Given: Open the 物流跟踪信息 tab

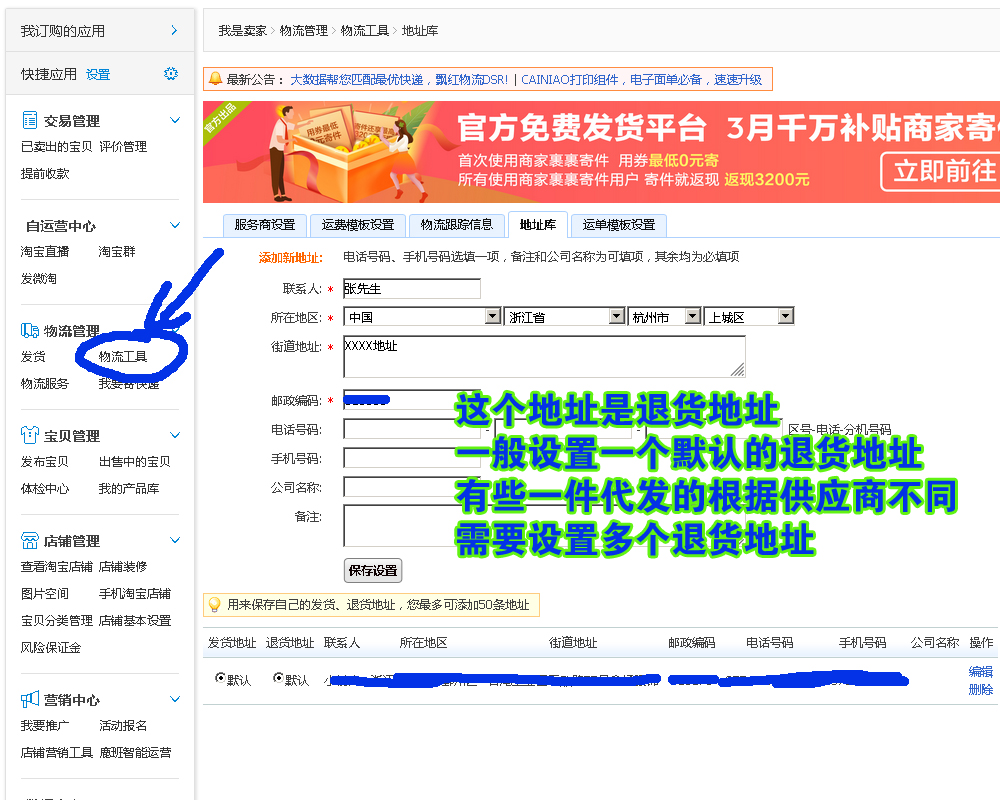Looking at the screenshot, I should point(459,225).
